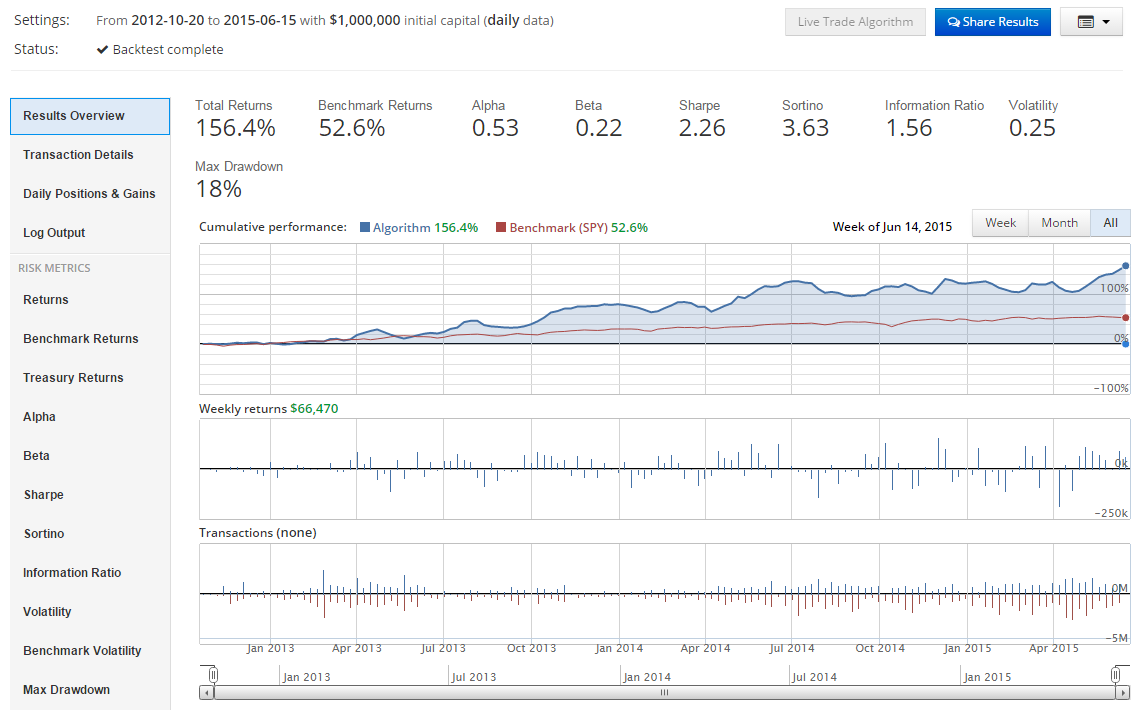
Task: Open Transaction Details in the sidebar
Action: pos(78,155)
